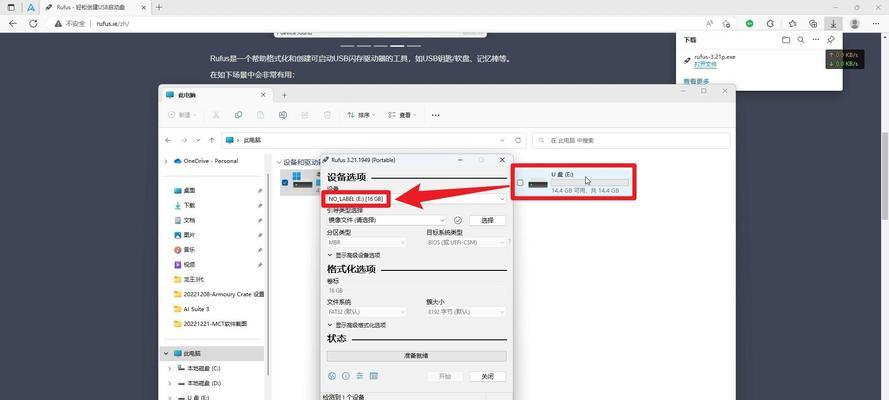
Task: Click Explorer cut scissors icon
Action: pyautogui.click(x=216, y=115)
